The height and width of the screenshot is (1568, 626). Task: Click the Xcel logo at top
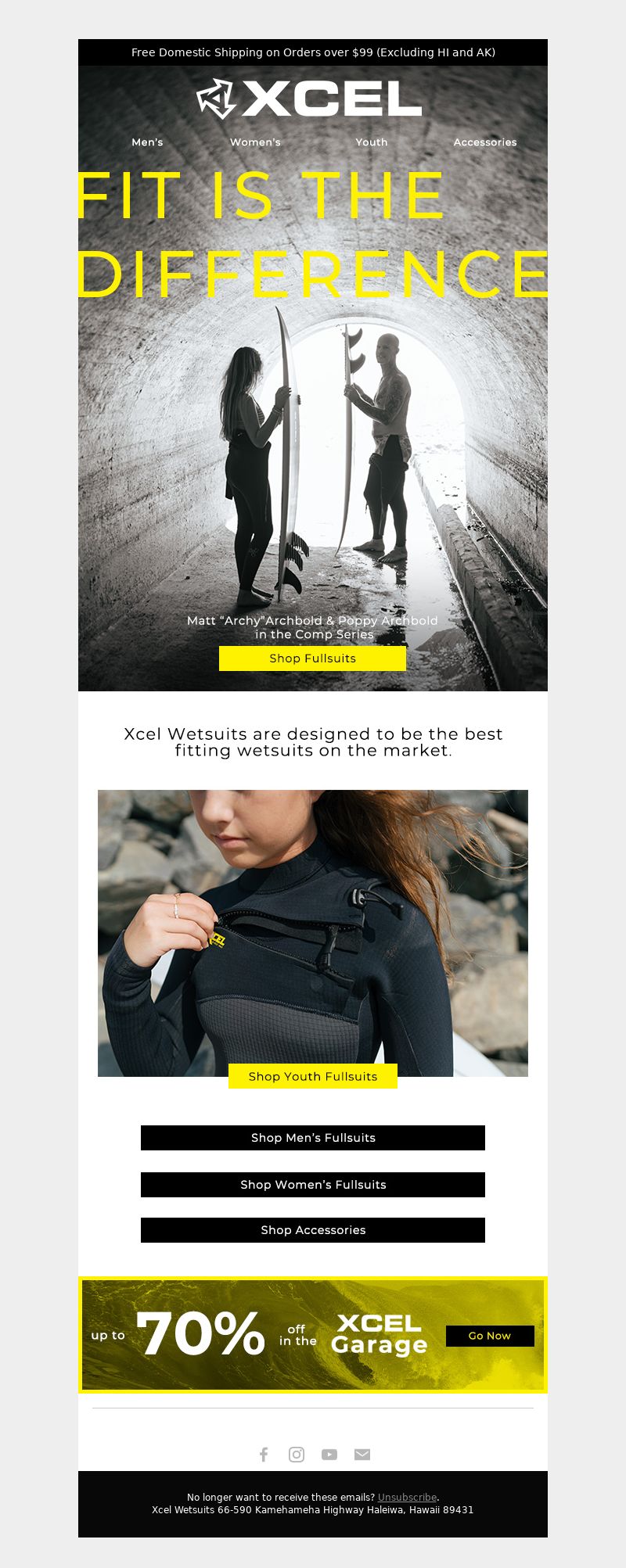(309, 99)
